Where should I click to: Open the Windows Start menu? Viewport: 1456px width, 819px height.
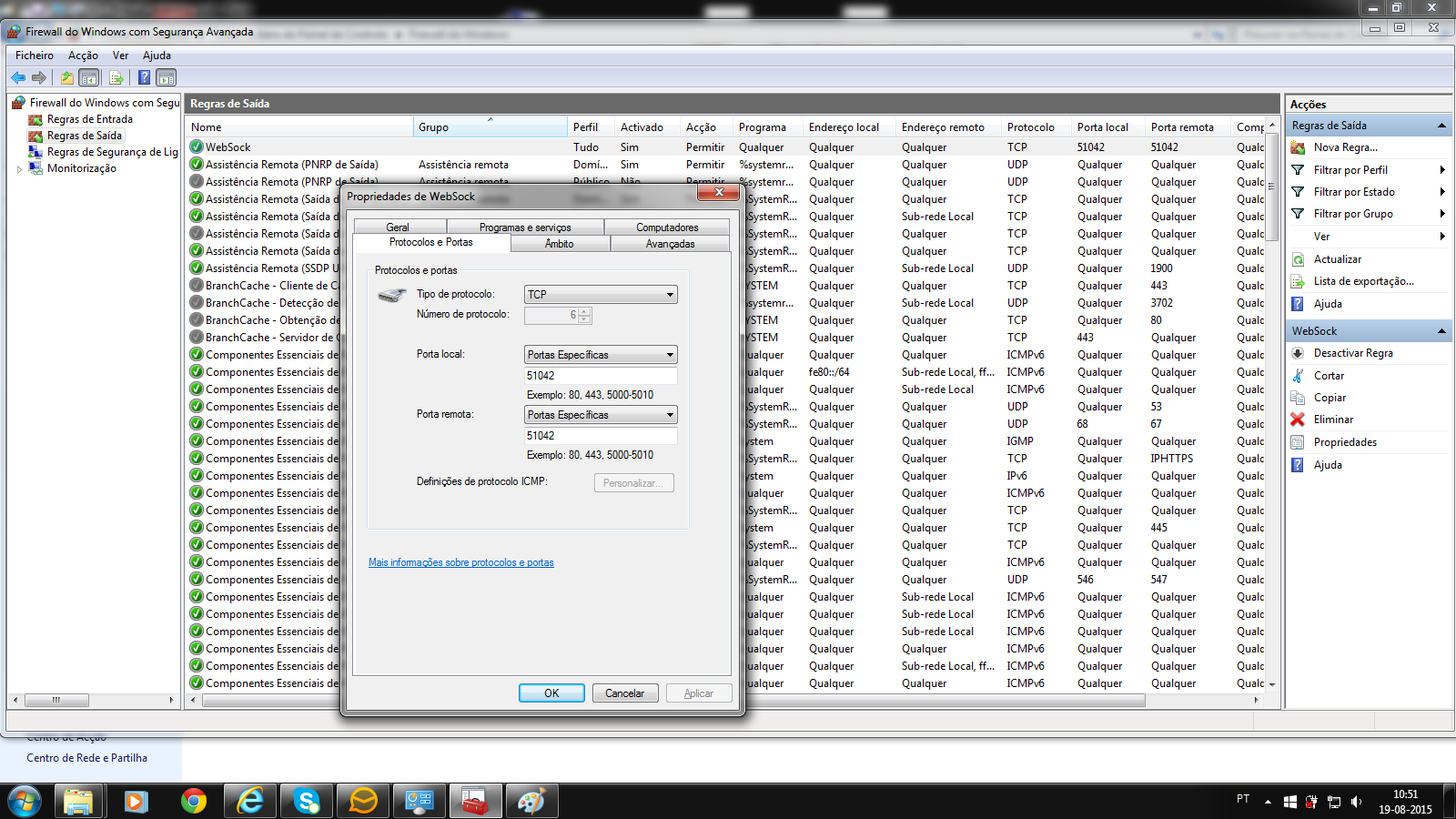tap(25, 801)
